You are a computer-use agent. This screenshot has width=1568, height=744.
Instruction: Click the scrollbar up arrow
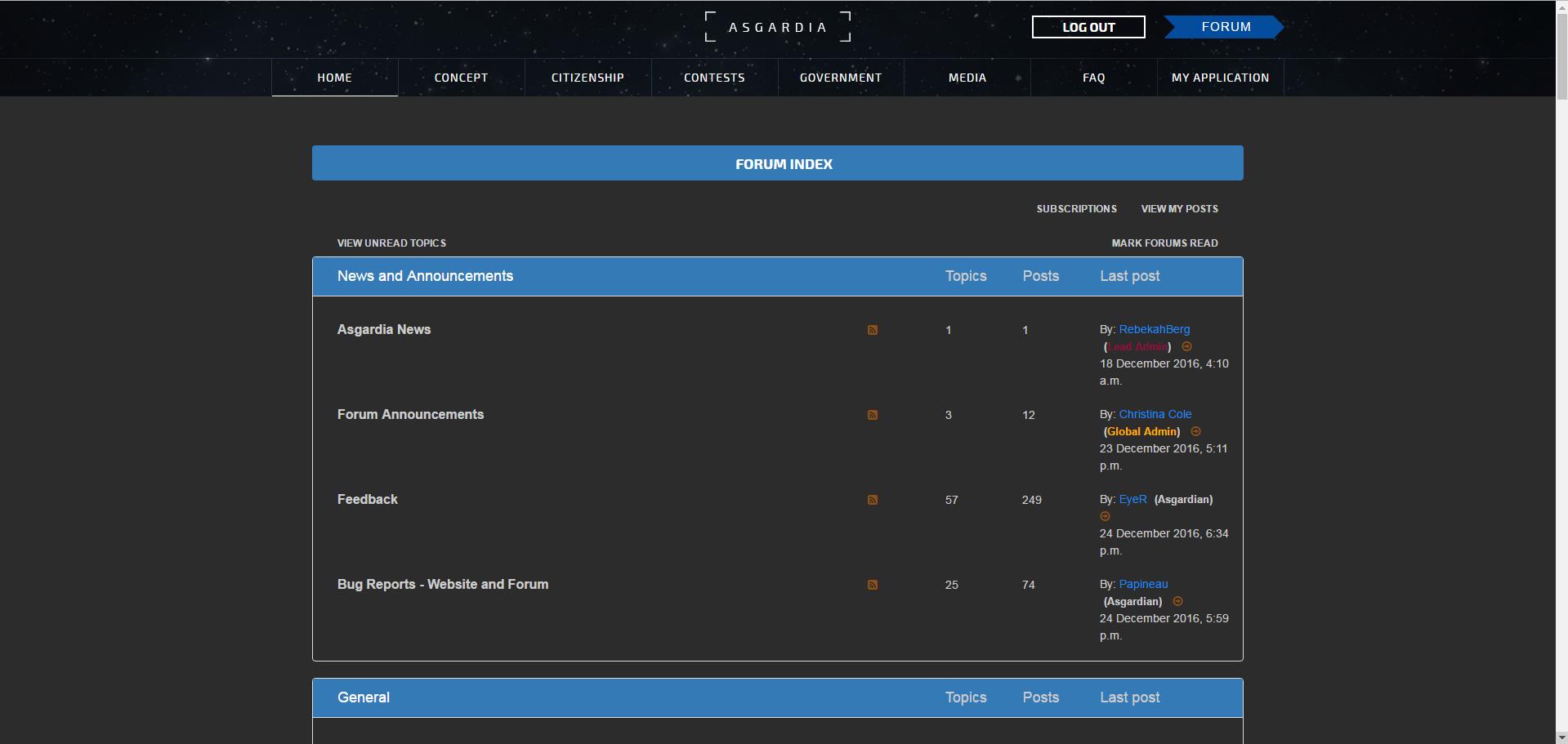click(x=1561, y=7)
